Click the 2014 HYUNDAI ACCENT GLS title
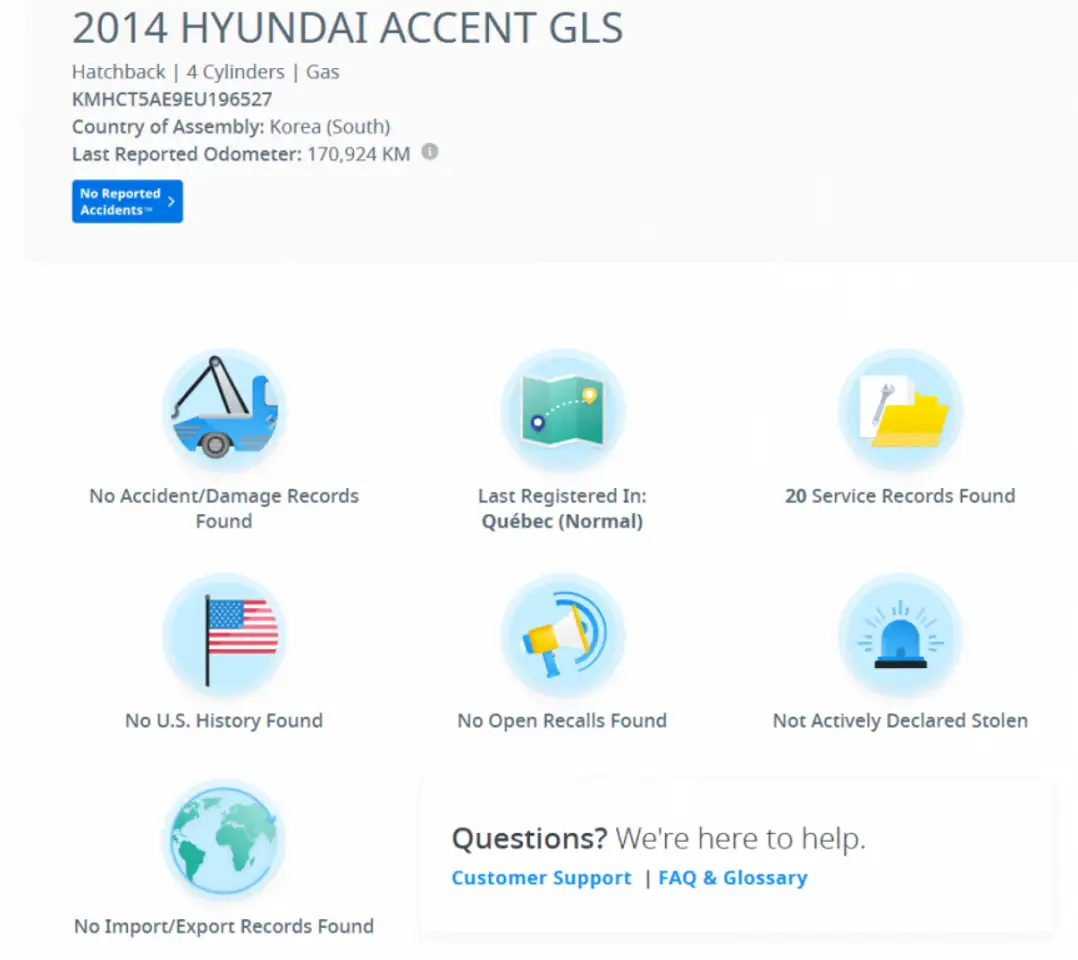This screenshot has width=1078, height=960. [348, 28]
